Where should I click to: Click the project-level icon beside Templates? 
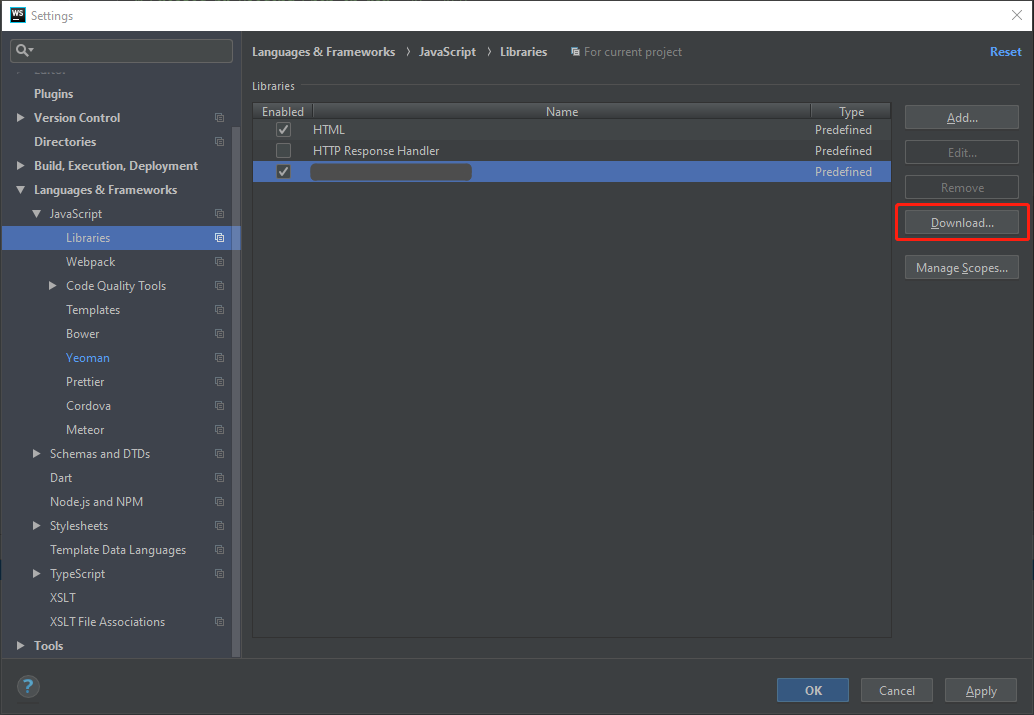click(220, 310)
